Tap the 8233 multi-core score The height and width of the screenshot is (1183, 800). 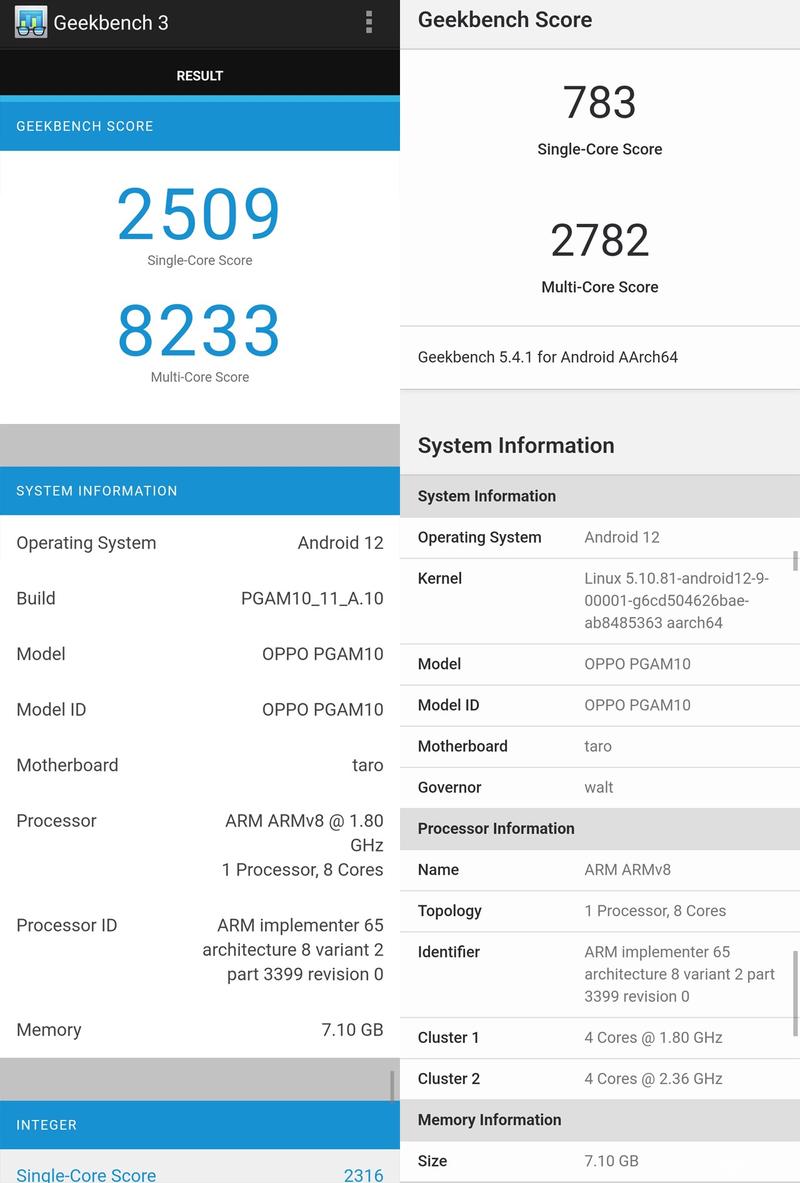point(199,330)
